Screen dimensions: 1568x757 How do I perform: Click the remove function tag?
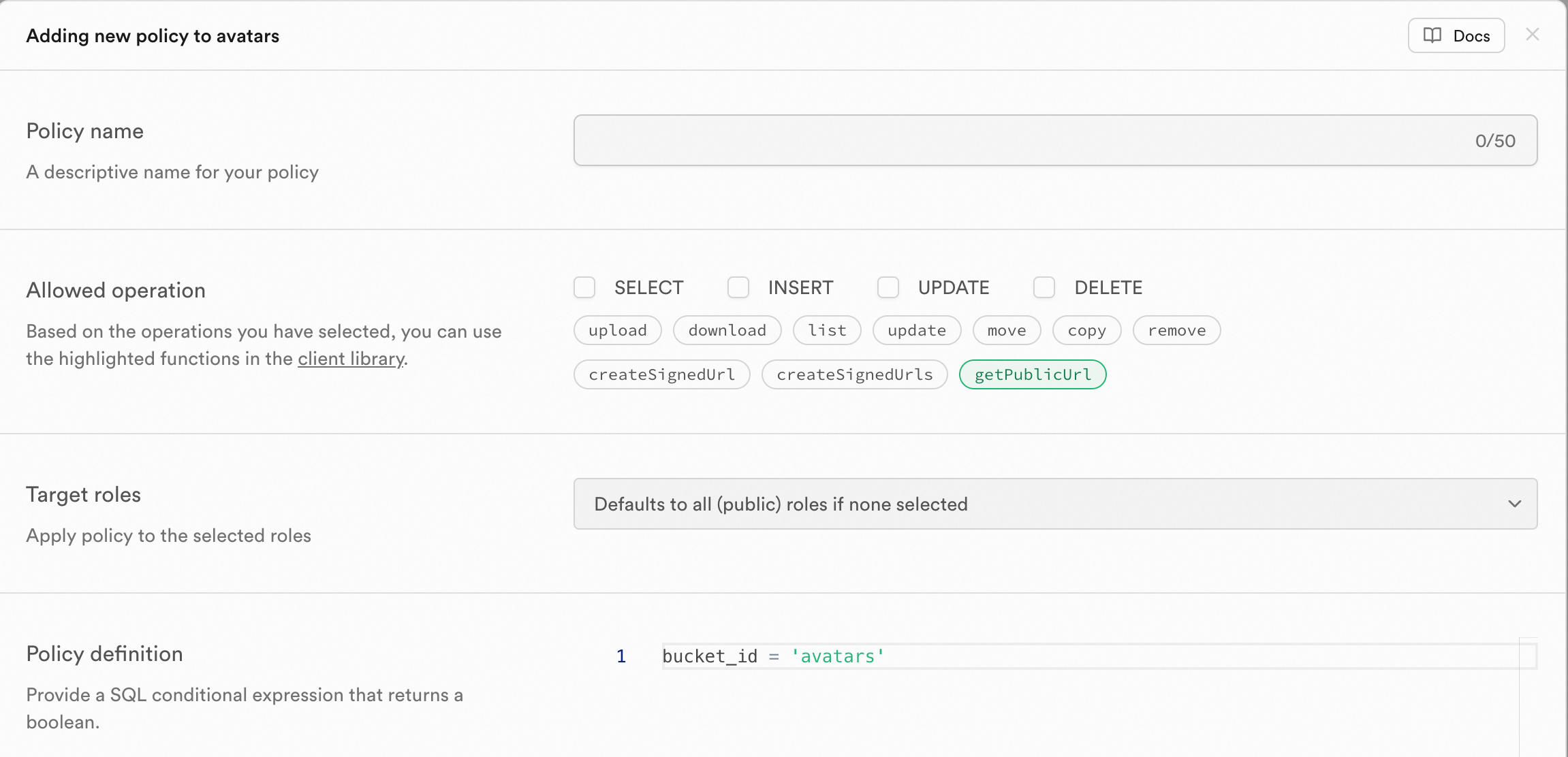coord(1176,331)
